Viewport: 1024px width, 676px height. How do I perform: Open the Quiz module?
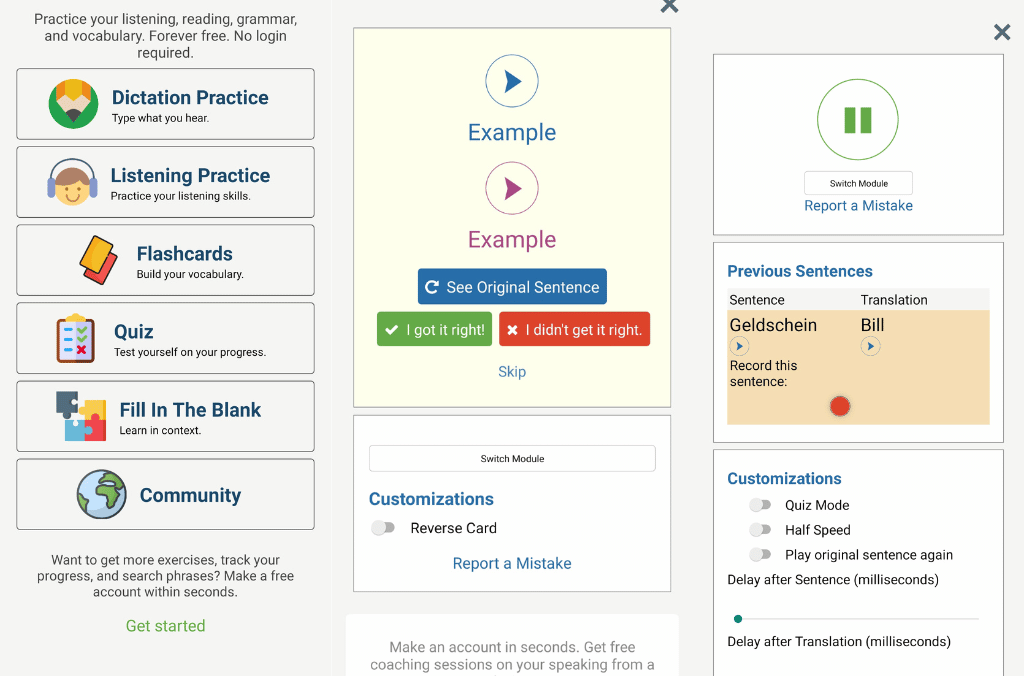click(166, 338)
